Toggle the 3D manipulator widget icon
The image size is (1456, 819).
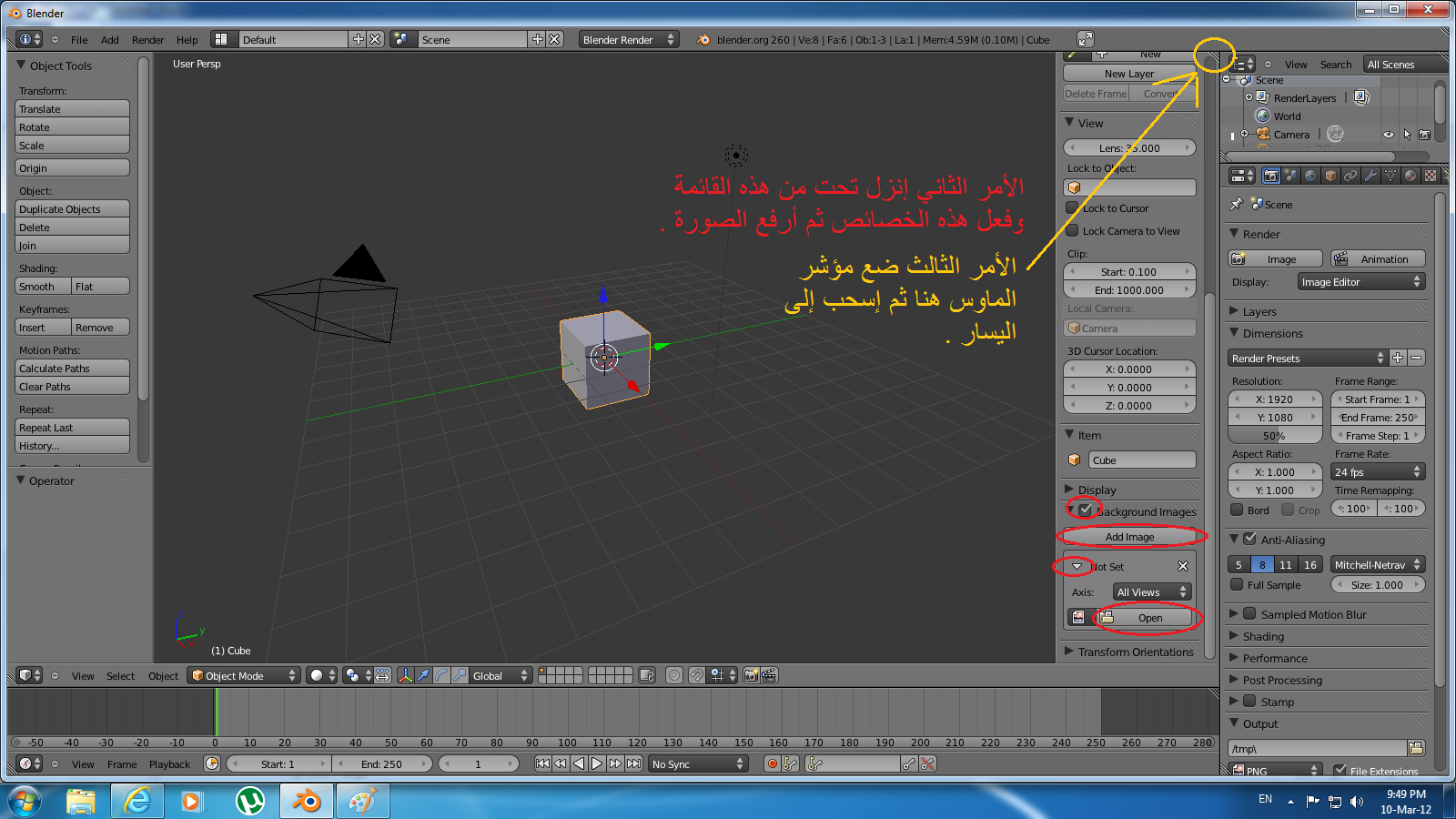(x=406, y=675)
